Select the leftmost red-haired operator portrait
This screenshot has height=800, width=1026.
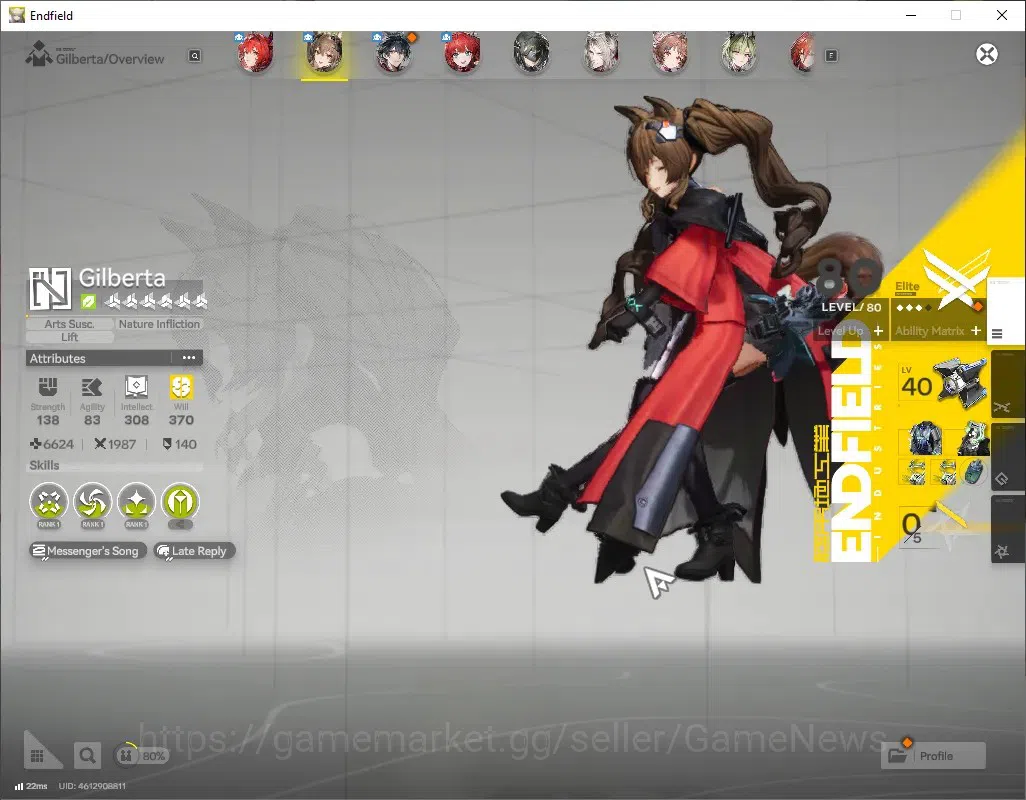pos(255,53)
